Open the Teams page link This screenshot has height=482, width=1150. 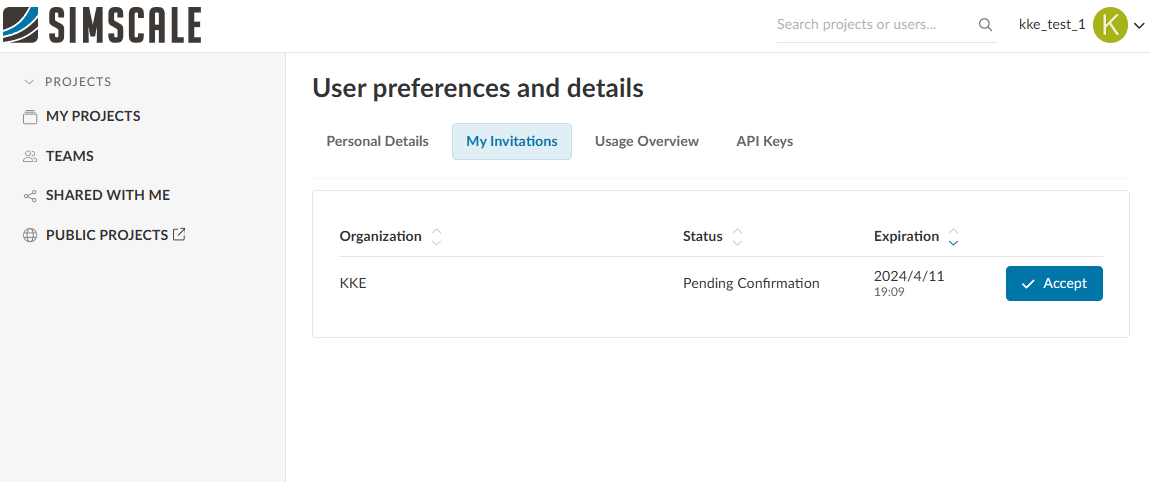[x=70, y=157]
